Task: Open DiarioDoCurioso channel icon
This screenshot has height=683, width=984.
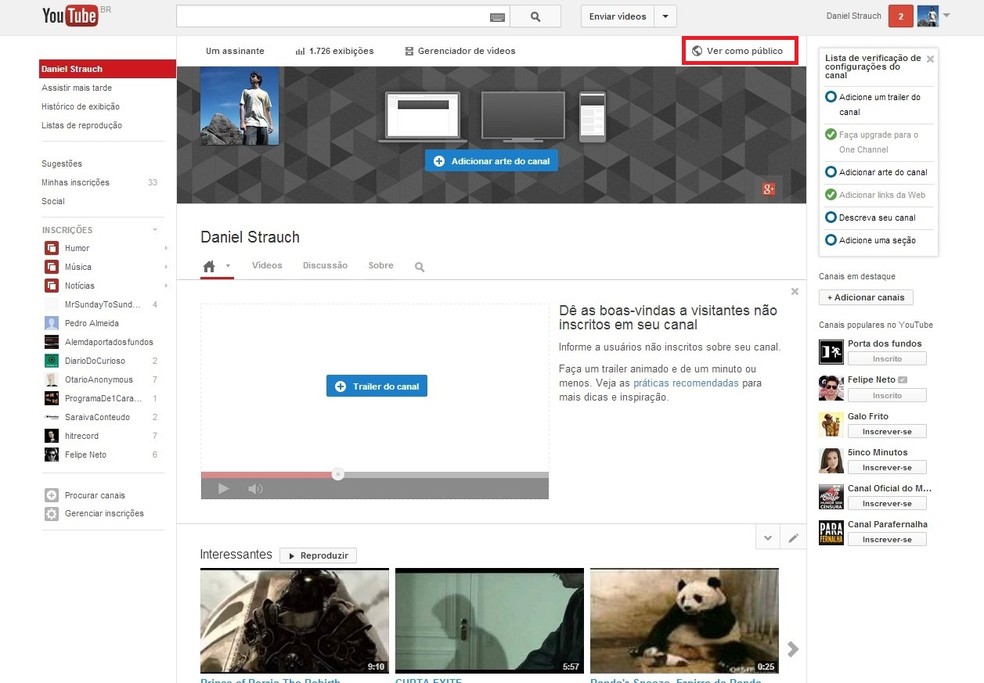Action: coord(51,361)
